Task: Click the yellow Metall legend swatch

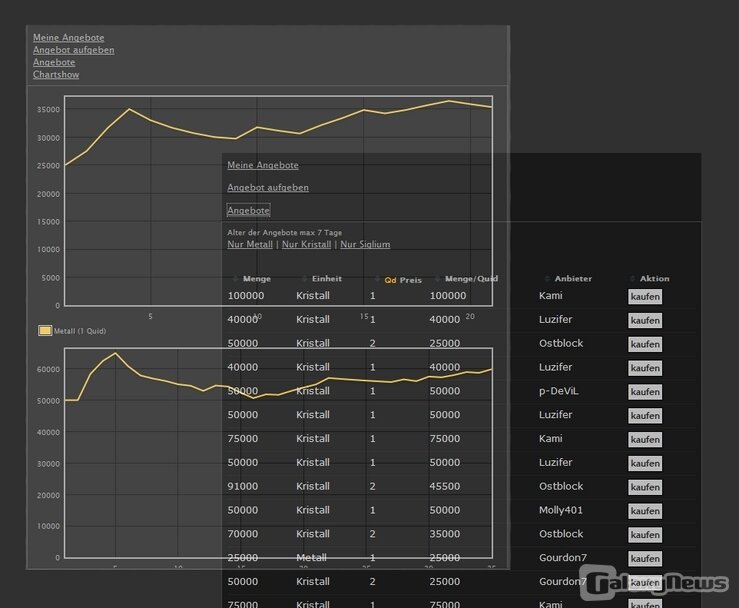Action: pos(45,330)
